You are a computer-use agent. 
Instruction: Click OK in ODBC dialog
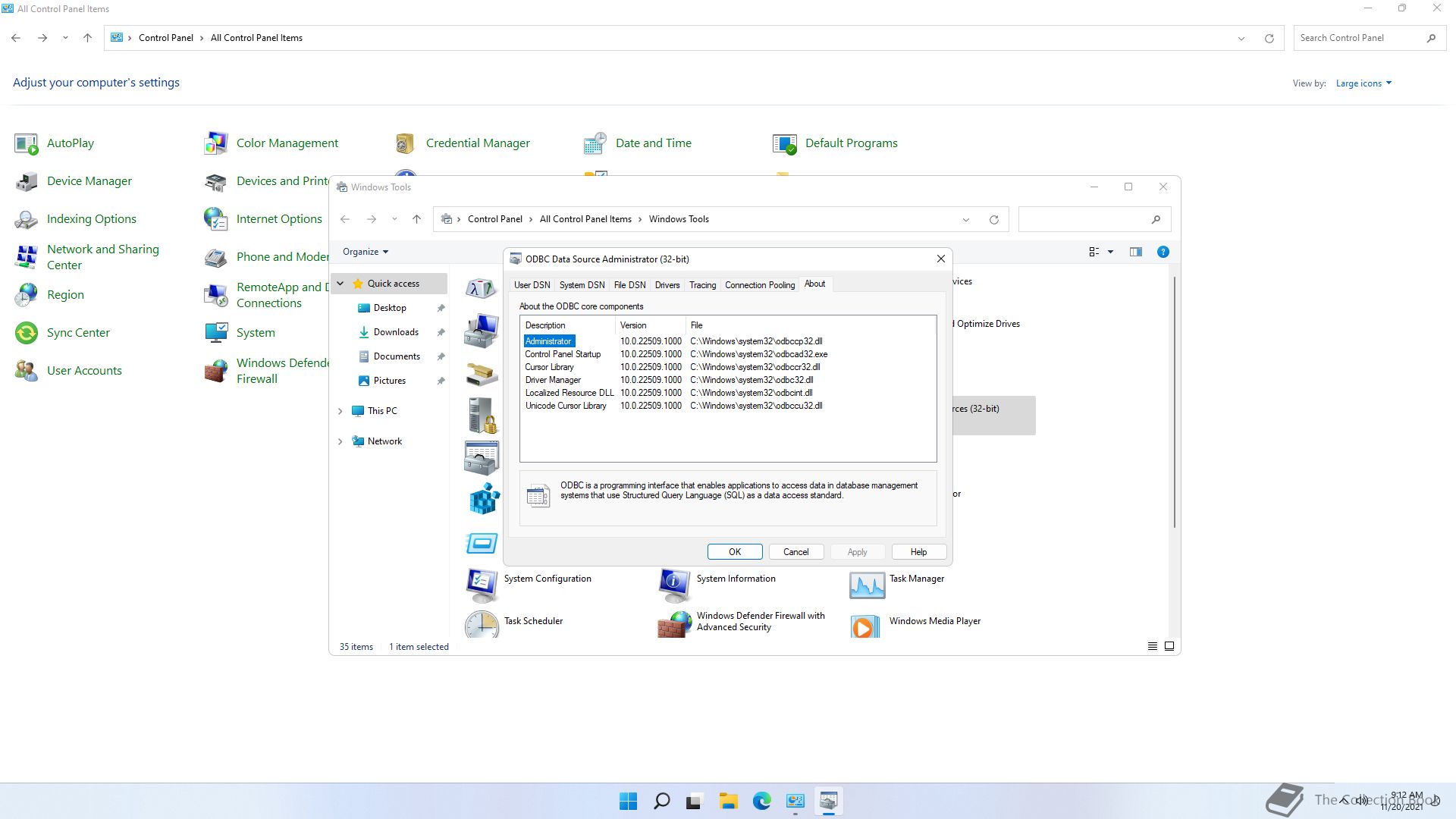(x=735, y=552)
